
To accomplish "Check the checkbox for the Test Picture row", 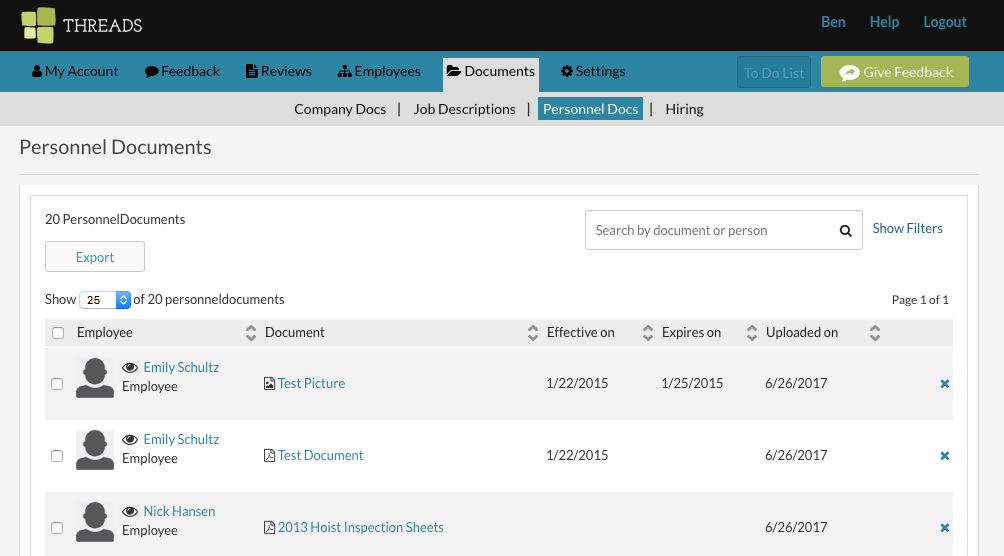I will (57, 384).
